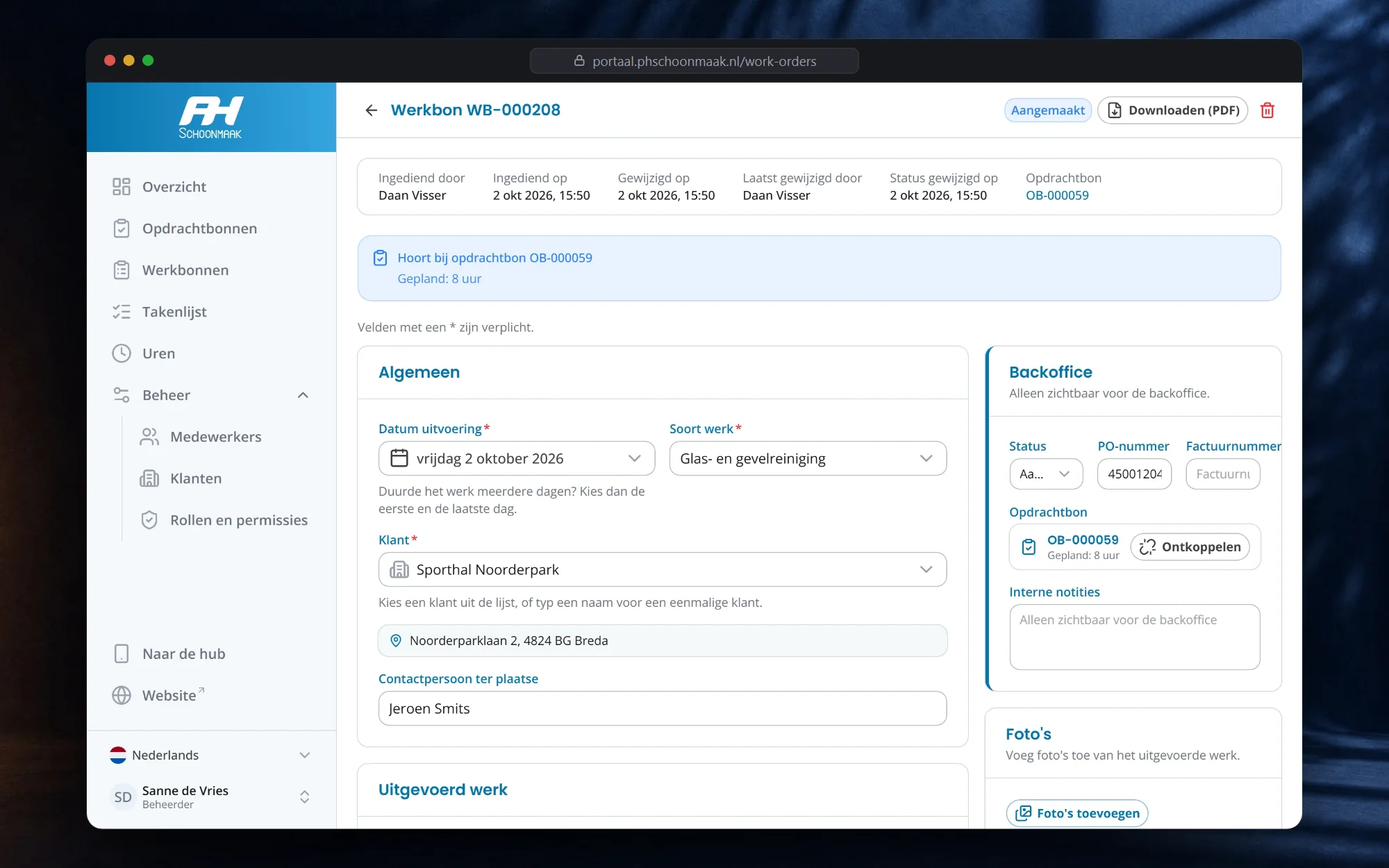Screen dimensions: 1389x868
Task: Click the calendar icon in Datum uitvoering
Action: coord(399,458)
